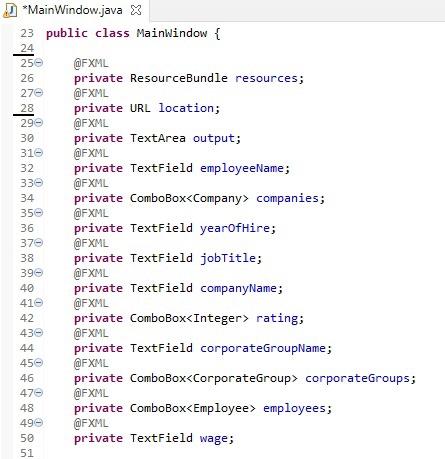
Task: Collapse the fold marker at line 49
Action: [39, 423]
